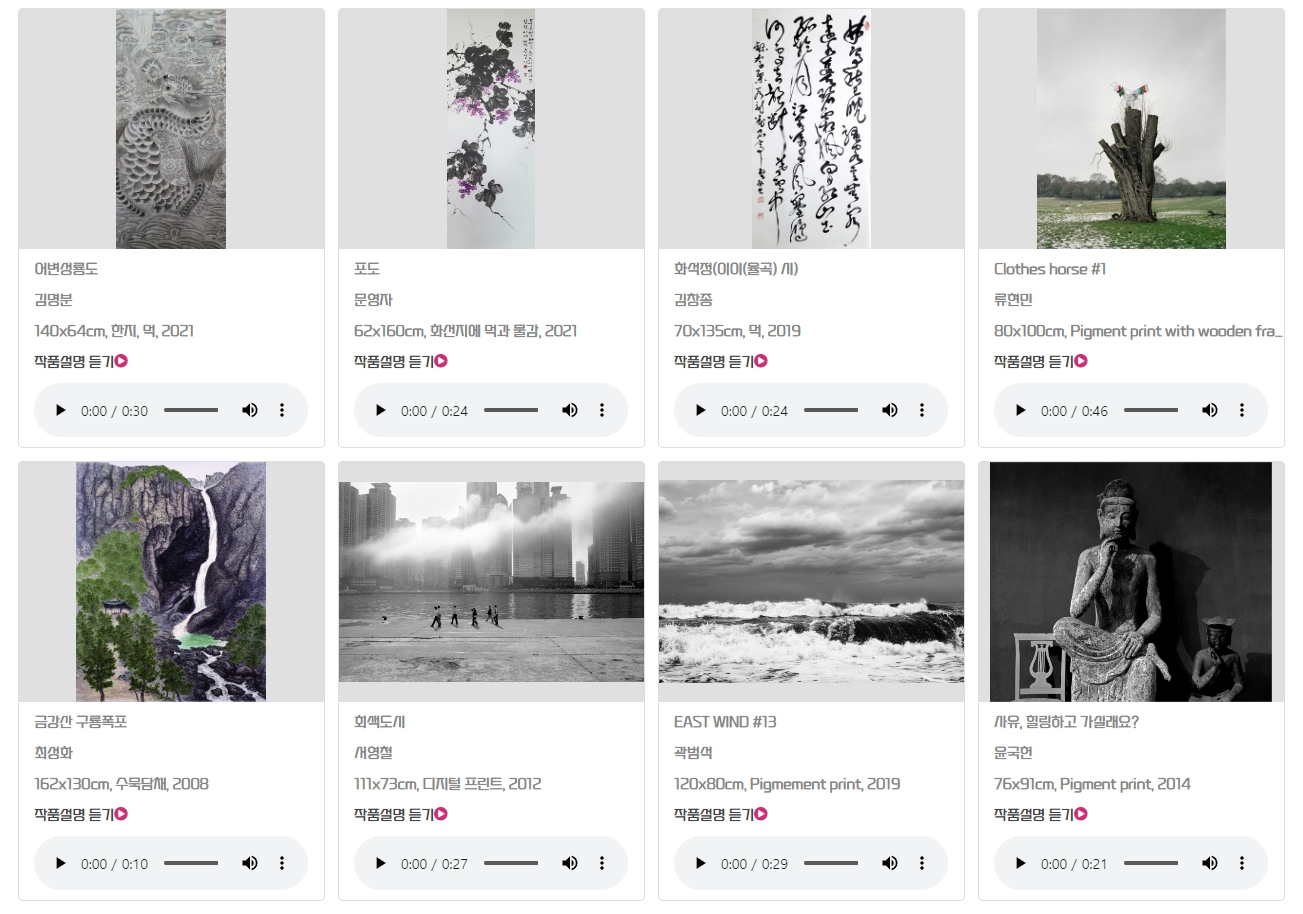Play audio for EAST WIND #13
Viewport: 1303px width, 914px height.
coord(701,864)
